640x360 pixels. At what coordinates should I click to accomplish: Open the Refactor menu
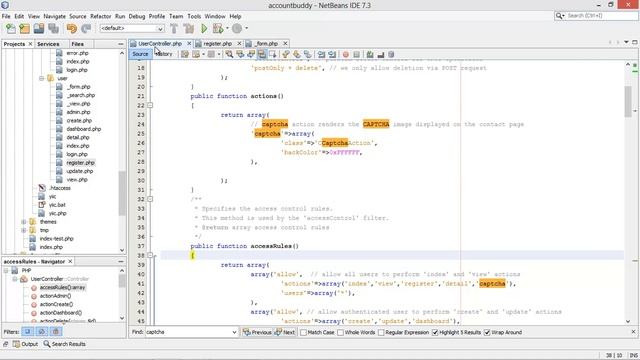(100, 16)
